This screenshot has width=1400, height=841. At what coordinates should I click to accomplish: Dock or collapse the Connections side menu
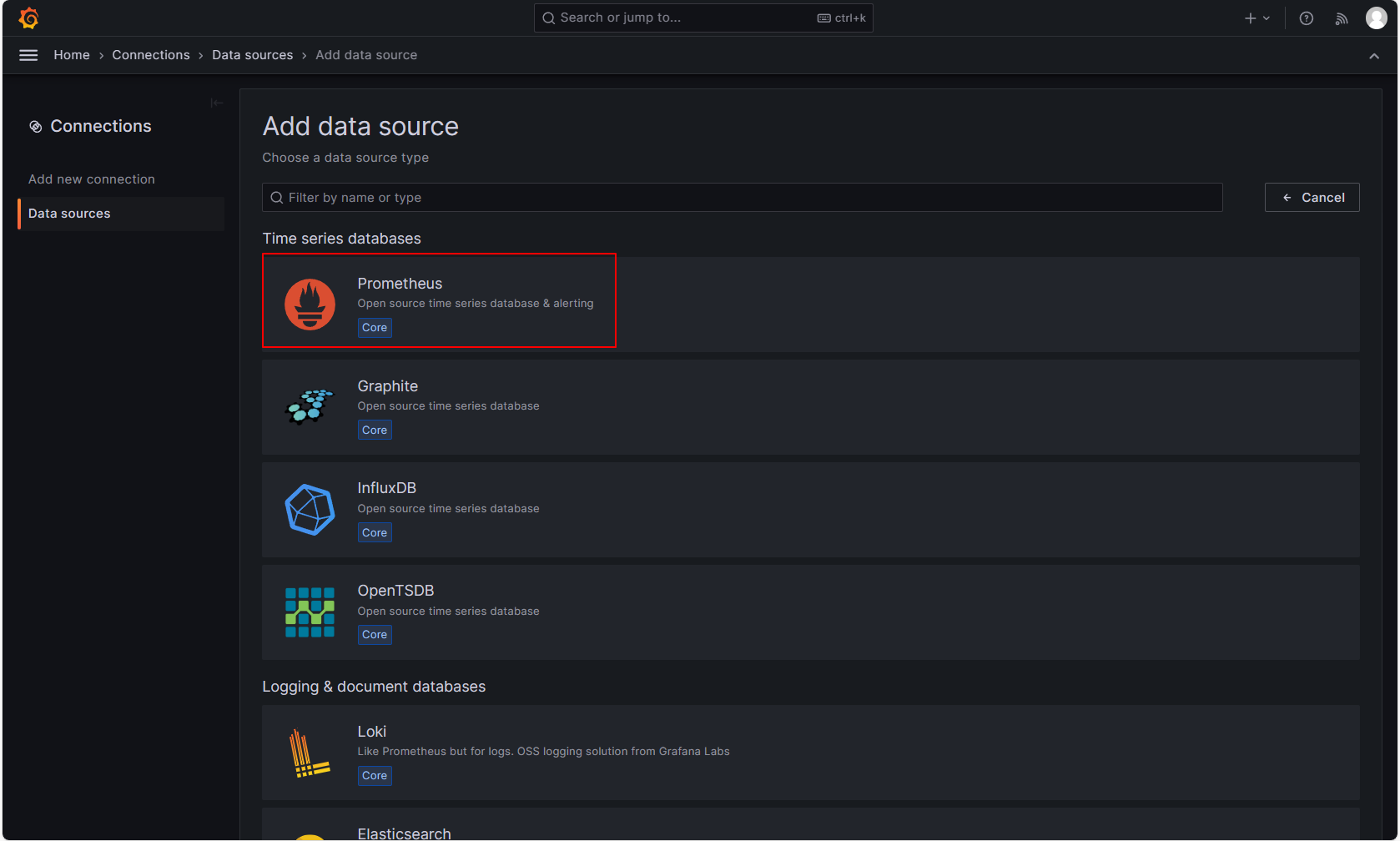(217, 103)
